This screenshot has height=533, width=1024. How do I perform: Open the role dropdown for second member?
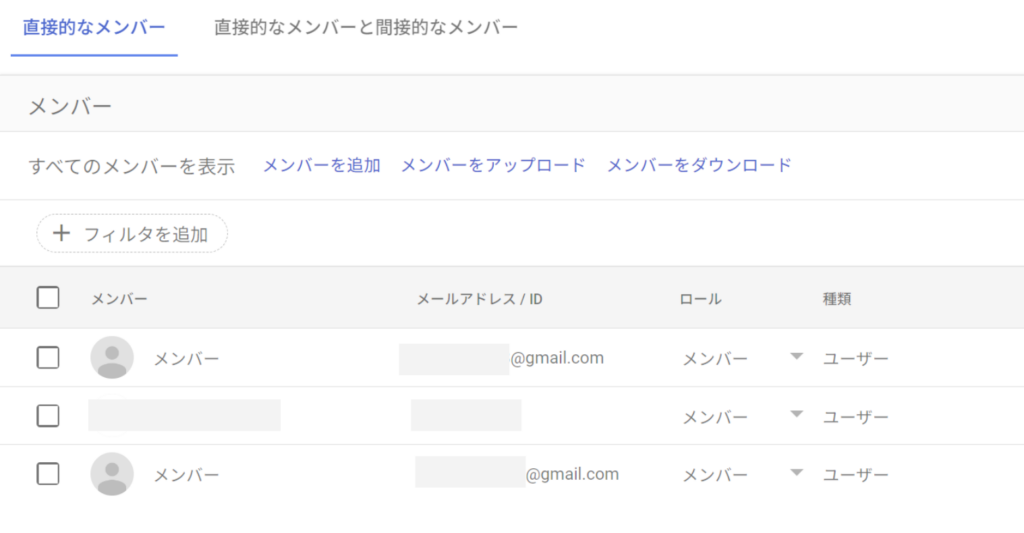796,415
